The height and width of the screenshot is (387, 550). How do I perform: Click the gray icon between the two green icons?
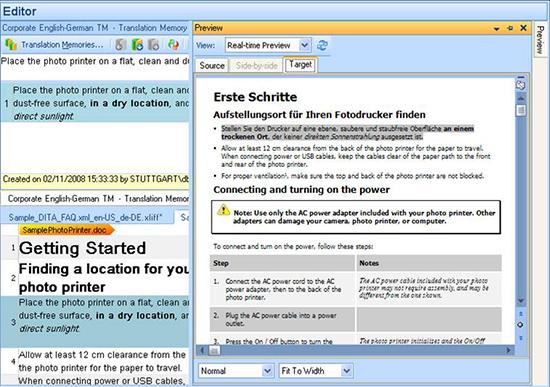pos(154,45)
